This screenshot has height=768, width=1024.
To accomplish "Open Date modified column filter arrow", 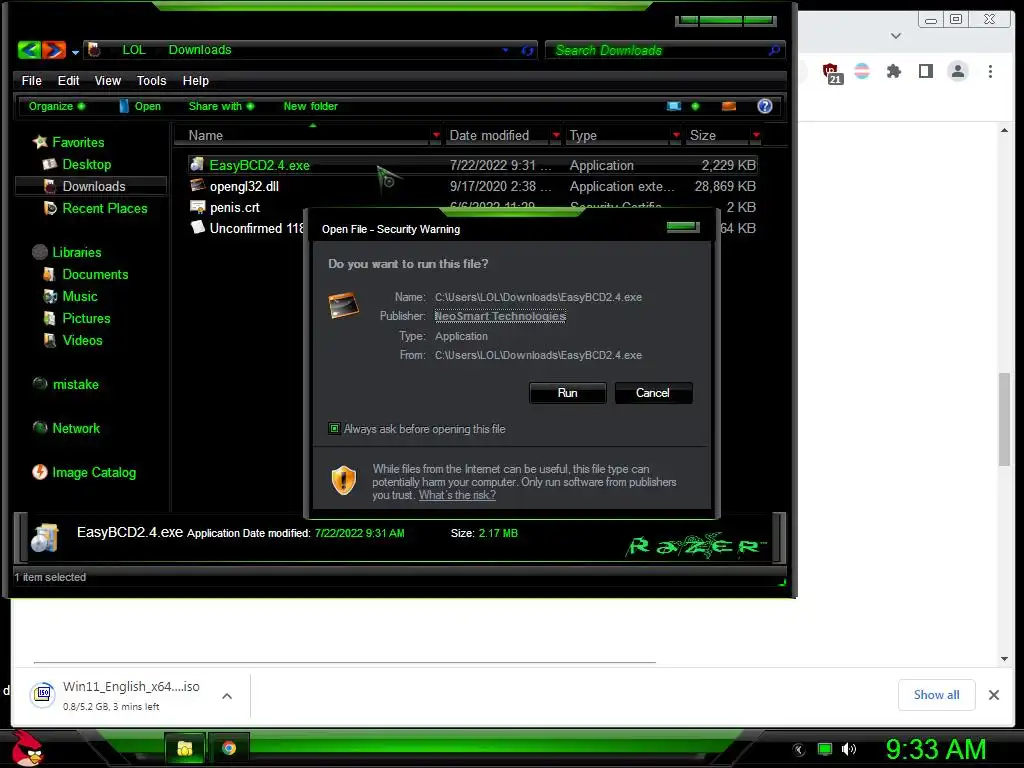I will pyautogui.click(x=556, y=135).
